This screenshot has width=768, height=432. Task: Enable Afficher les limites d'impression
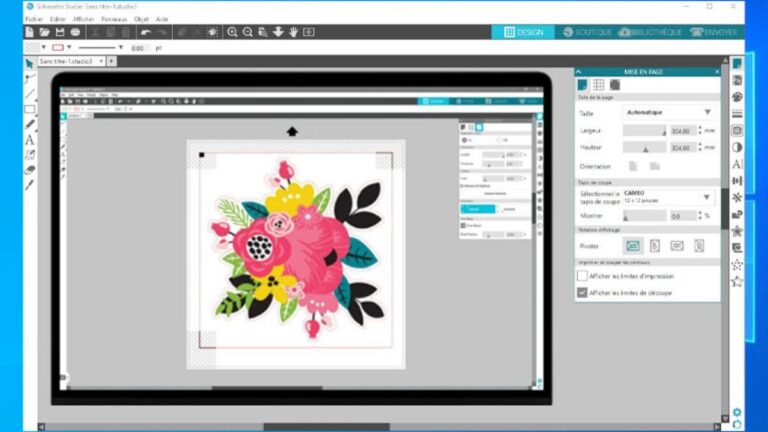[x=583, y=276]
